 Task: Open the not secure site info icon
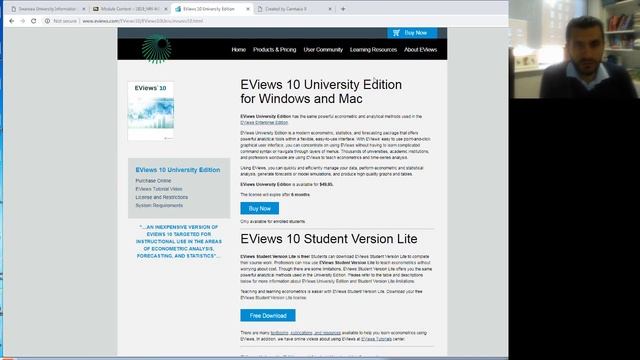[x=47, y=21]
